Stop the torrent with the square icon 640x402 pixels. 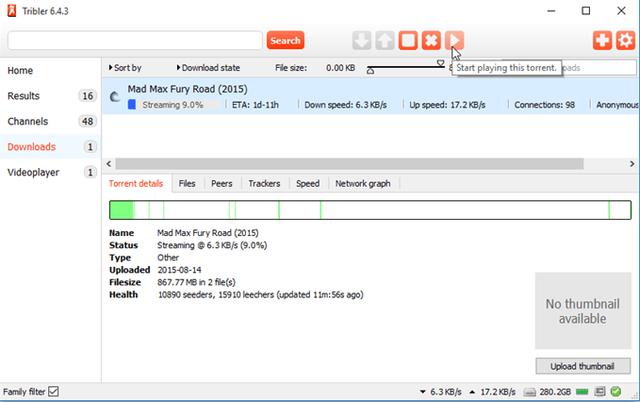[408, 40]
